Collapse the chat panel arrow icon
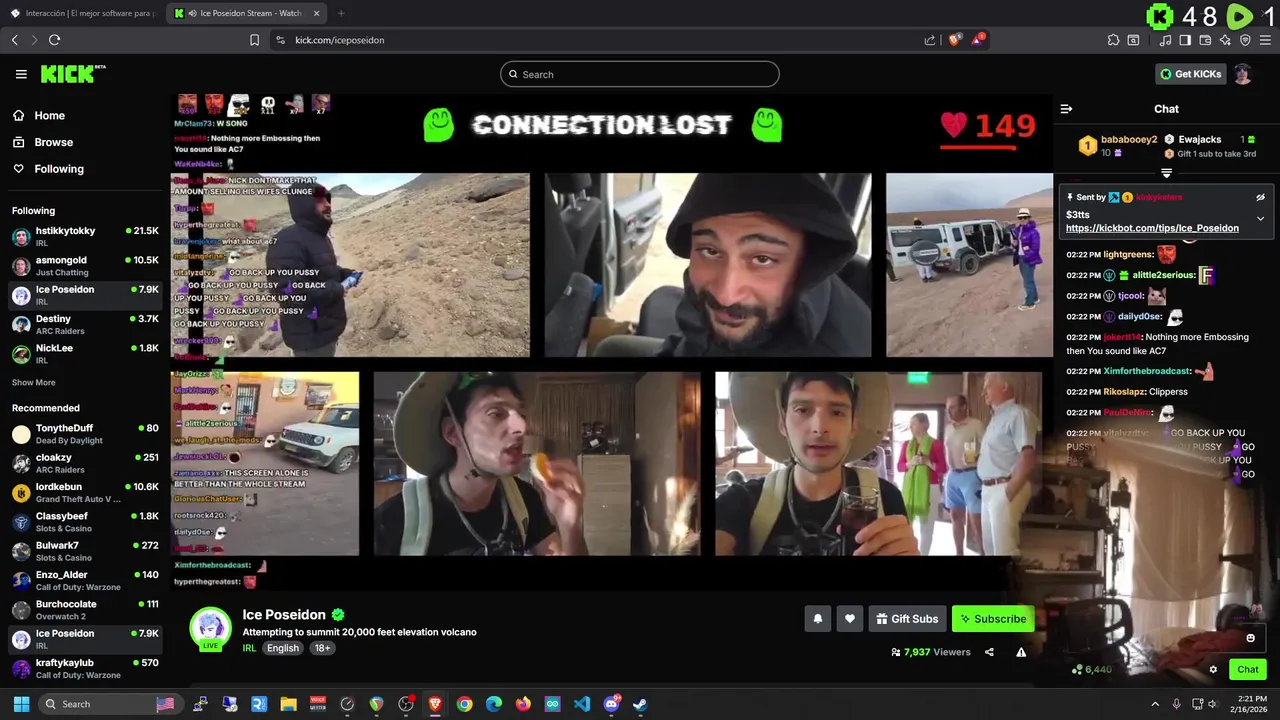Viewport: 1280px width, 720px height. click(1066, 109)
